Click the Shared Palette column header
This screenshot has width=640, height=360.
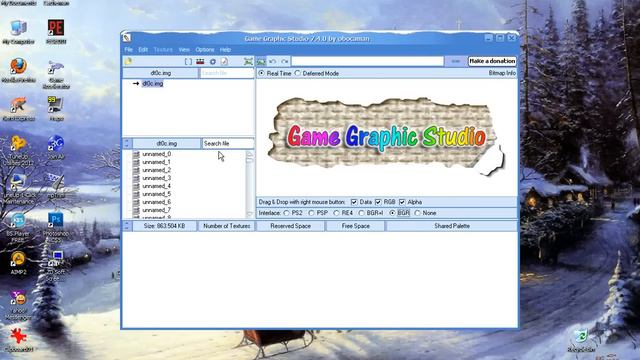(x=452, y=226)
